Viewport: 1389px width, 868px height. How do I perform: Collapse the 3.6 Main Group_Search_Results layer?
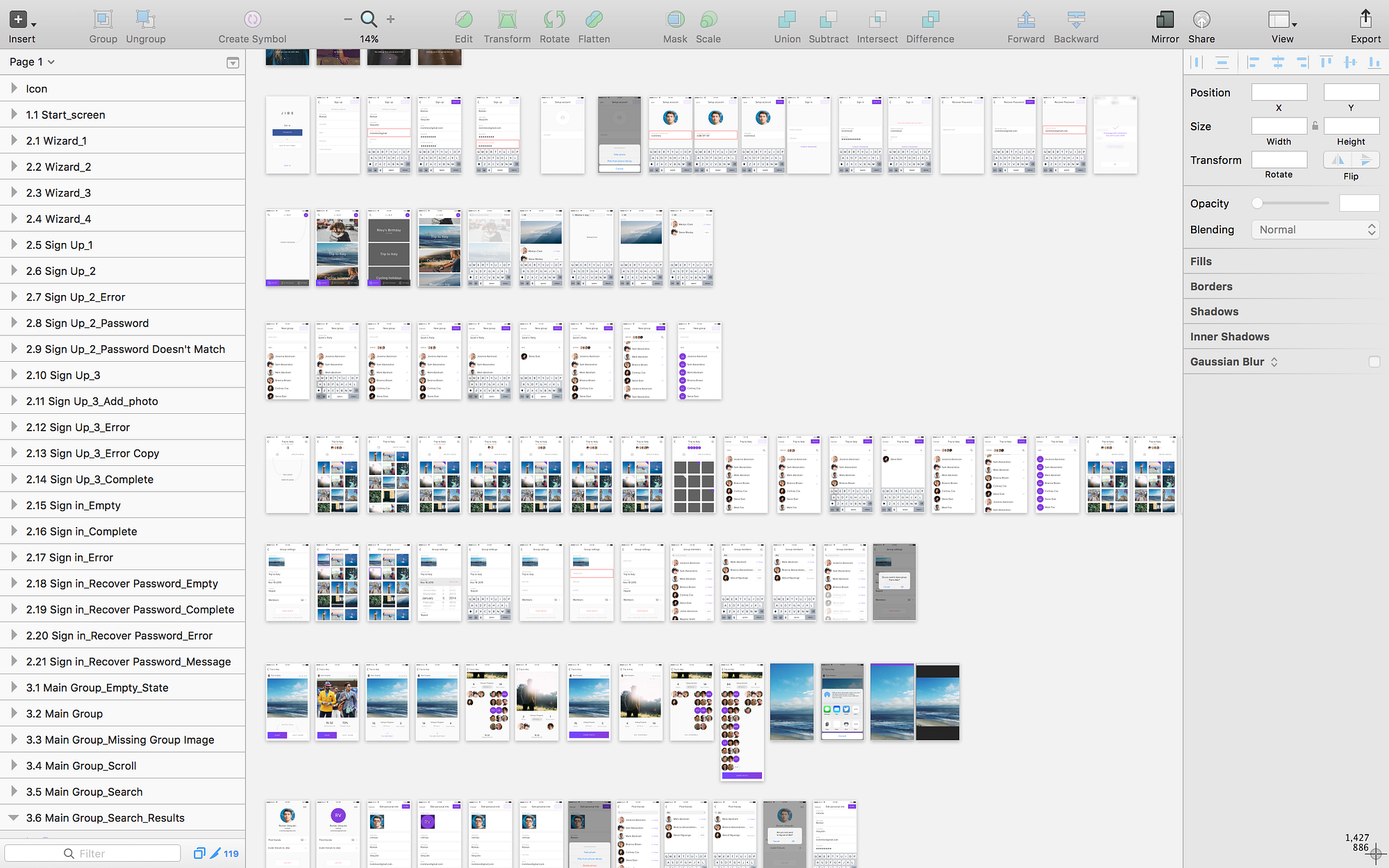click(x=14, y=817)
